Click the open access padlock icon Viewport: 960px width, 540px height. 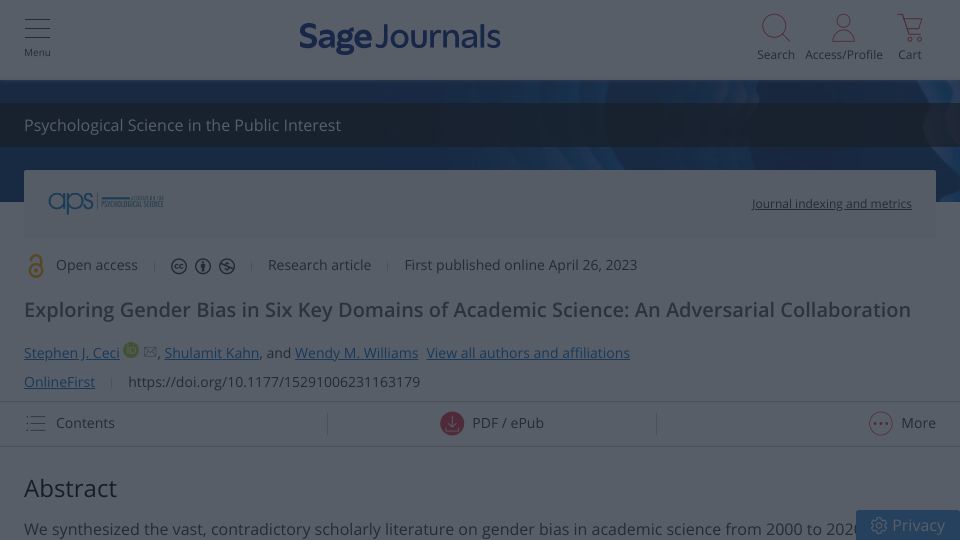point(36,266)
